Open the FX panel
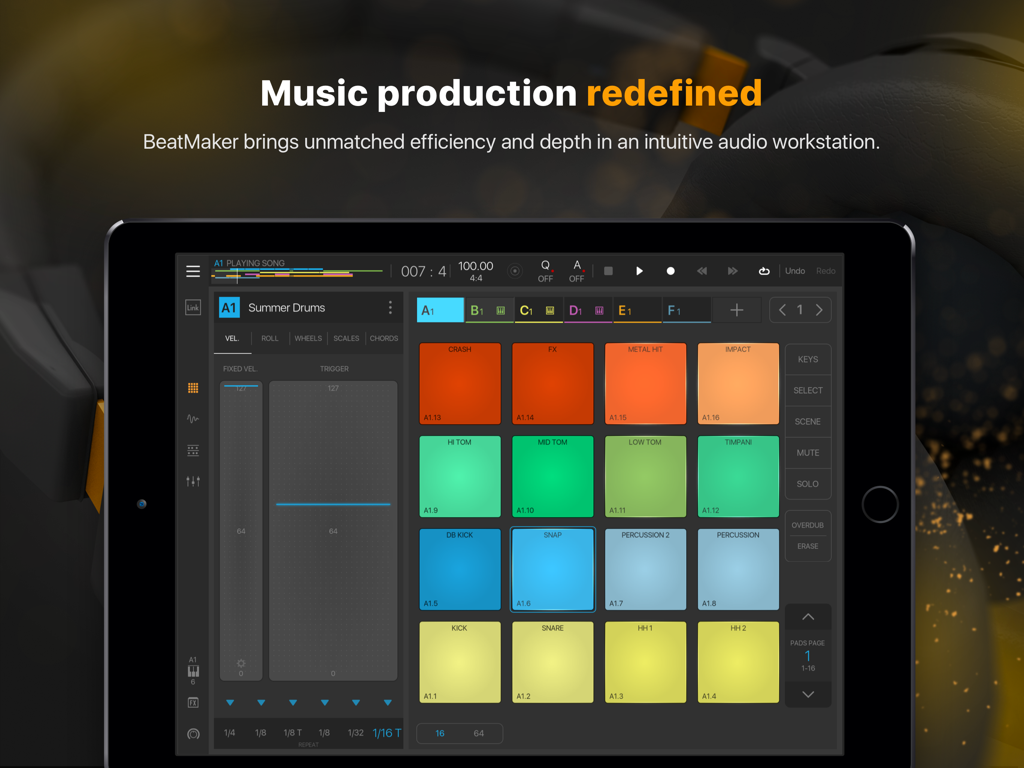The image size is (1024, 768). [x=193, y=702]
